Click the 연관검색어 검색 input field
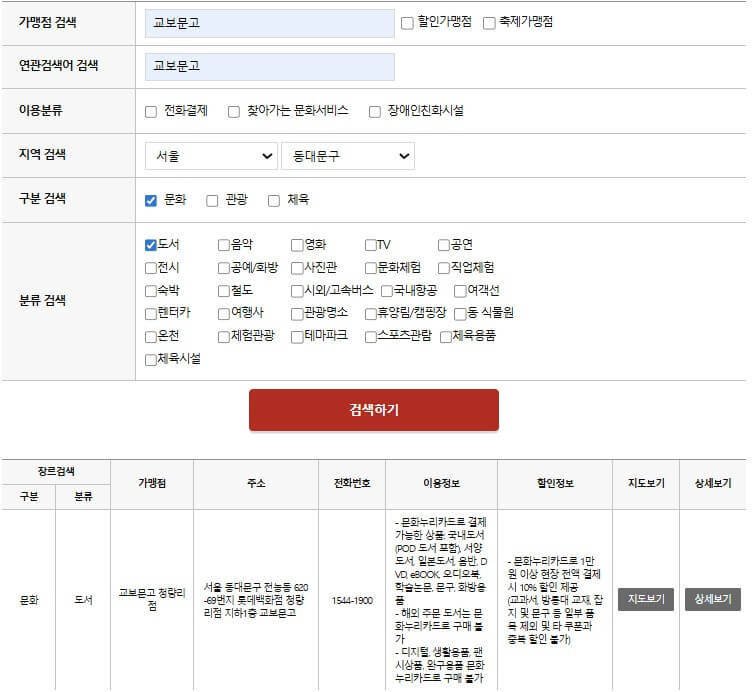 270,67
